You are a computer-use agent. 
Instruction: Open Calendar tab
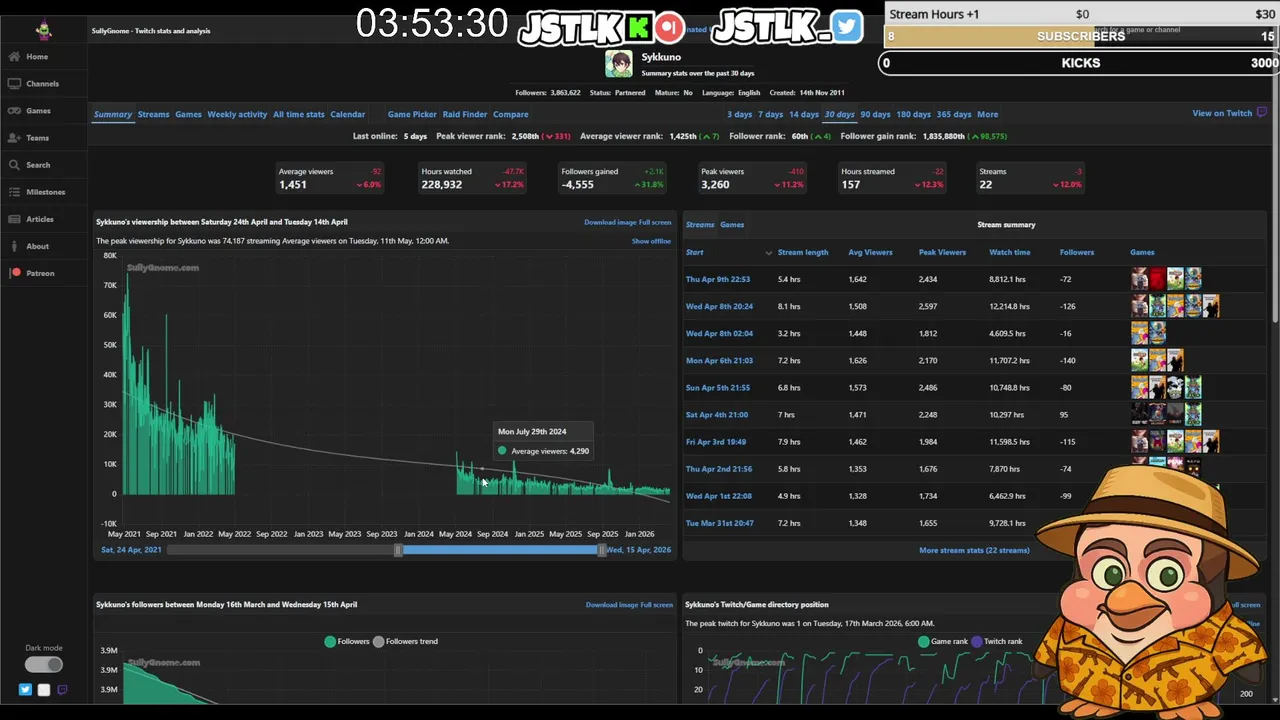(x=348, y=114)
